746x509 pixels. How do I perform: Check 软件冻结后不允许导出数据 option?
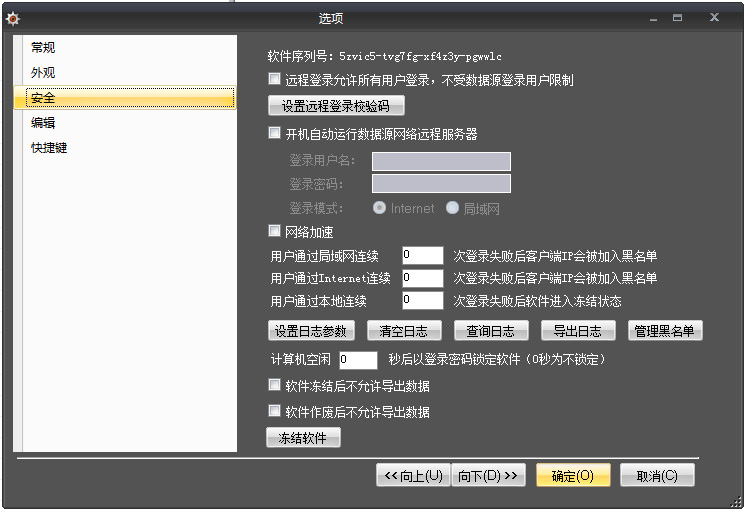(x=275, y=385)
